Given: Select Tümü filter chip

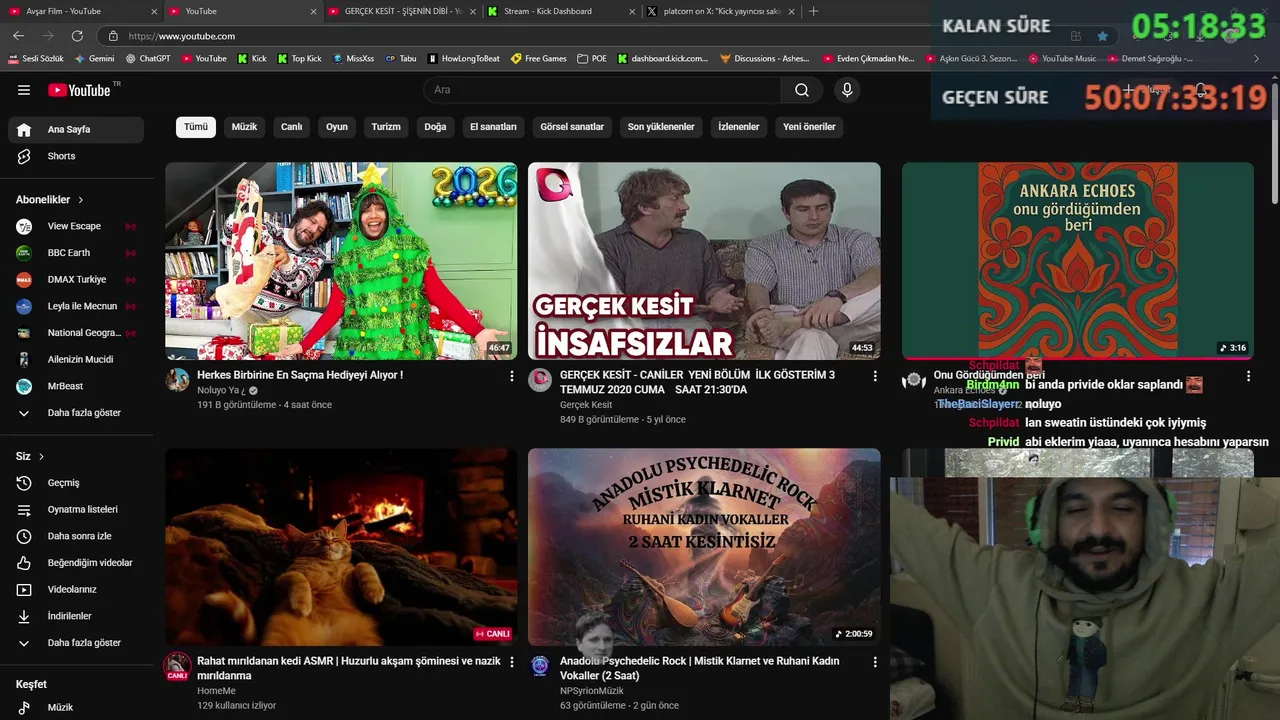Looking at the screenshot, I should click(196, 127).
